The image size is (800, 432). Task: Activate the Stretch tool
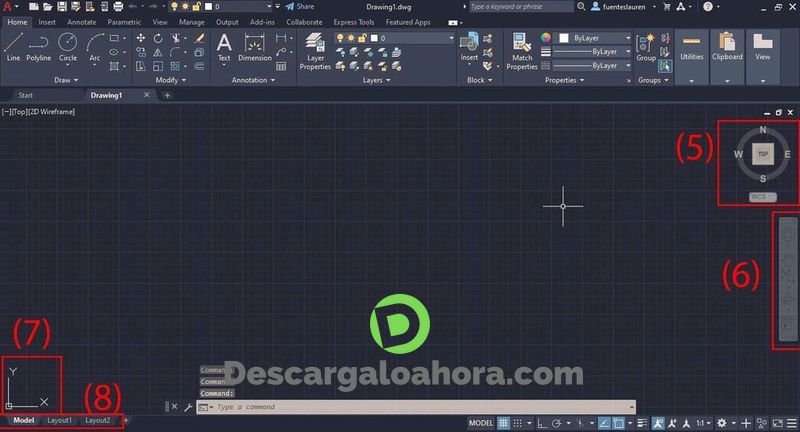coord(141,66)
